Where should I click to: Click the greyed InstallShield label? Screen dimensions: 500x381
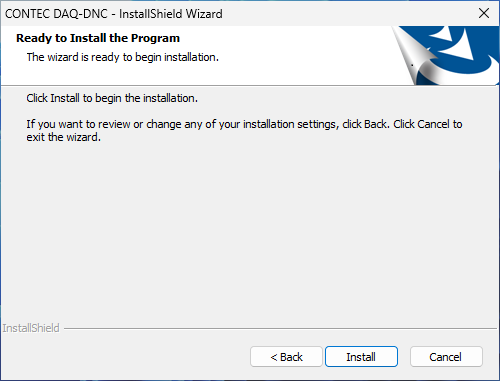tap(31, 328)
